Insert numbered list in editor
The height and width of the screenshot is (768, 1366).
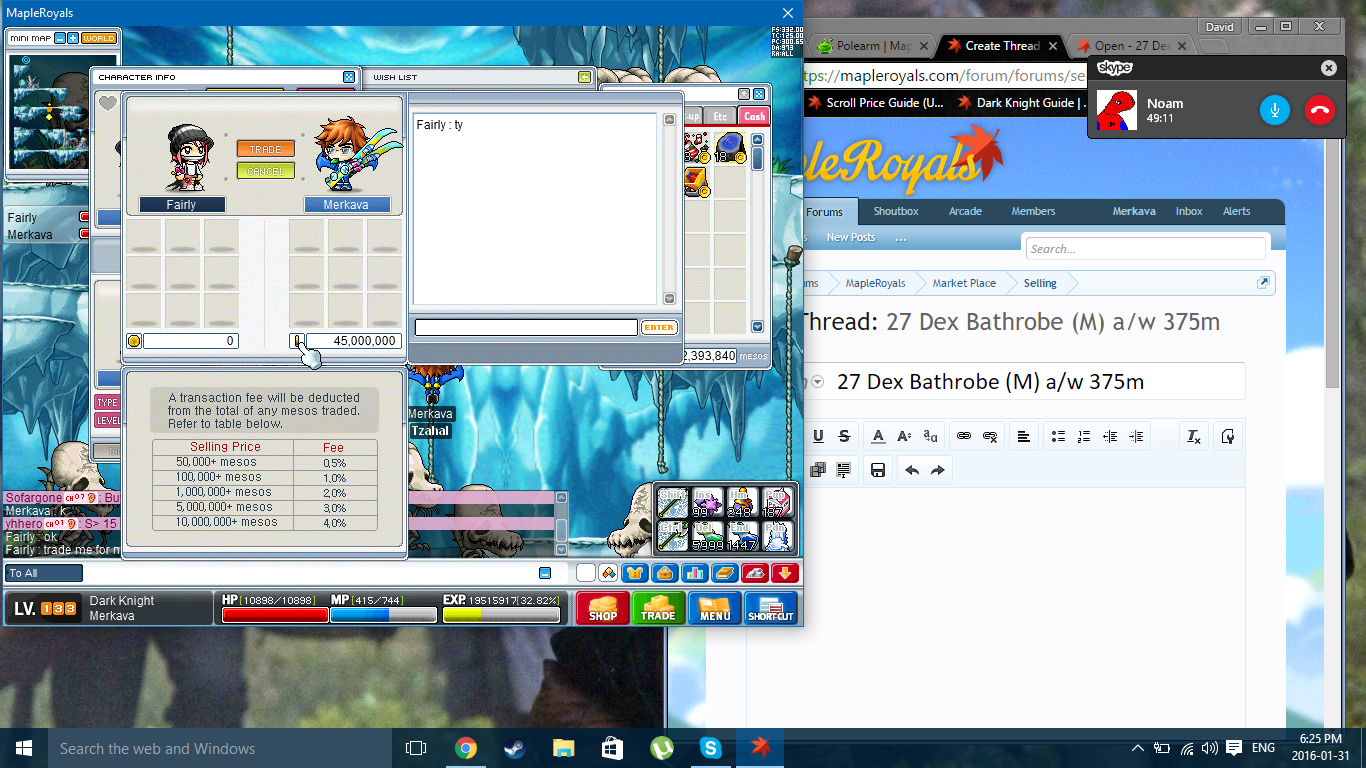tap(1084, 436)
